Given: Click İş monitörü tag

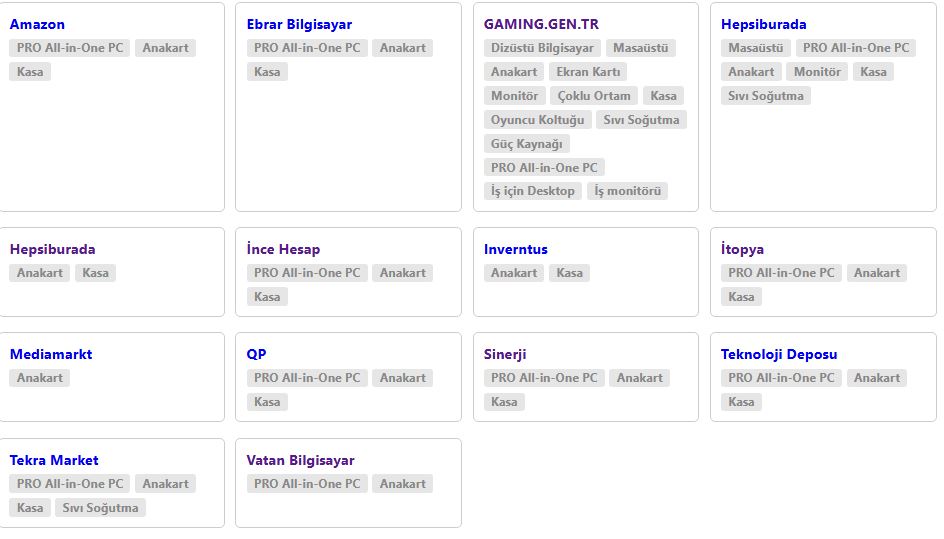Looking at the screenshot, I should (627, 192).
